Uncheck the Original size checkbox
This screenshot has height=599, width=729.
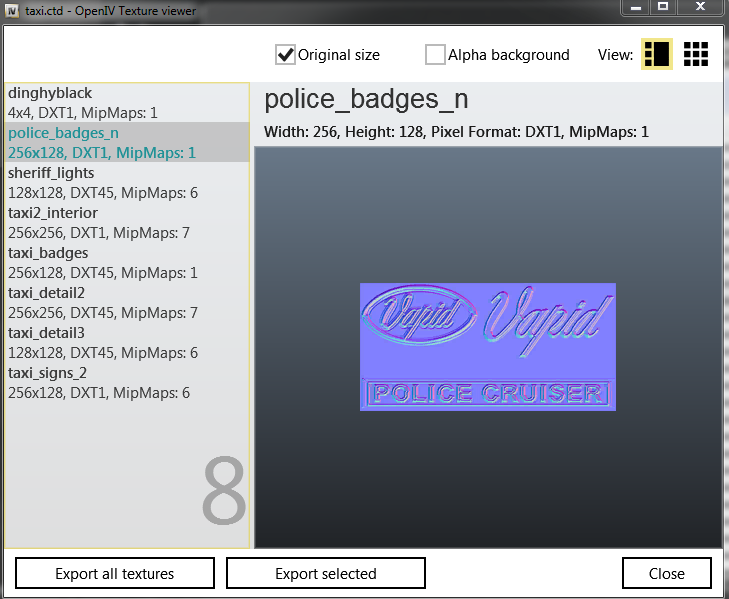coord(285,54)
